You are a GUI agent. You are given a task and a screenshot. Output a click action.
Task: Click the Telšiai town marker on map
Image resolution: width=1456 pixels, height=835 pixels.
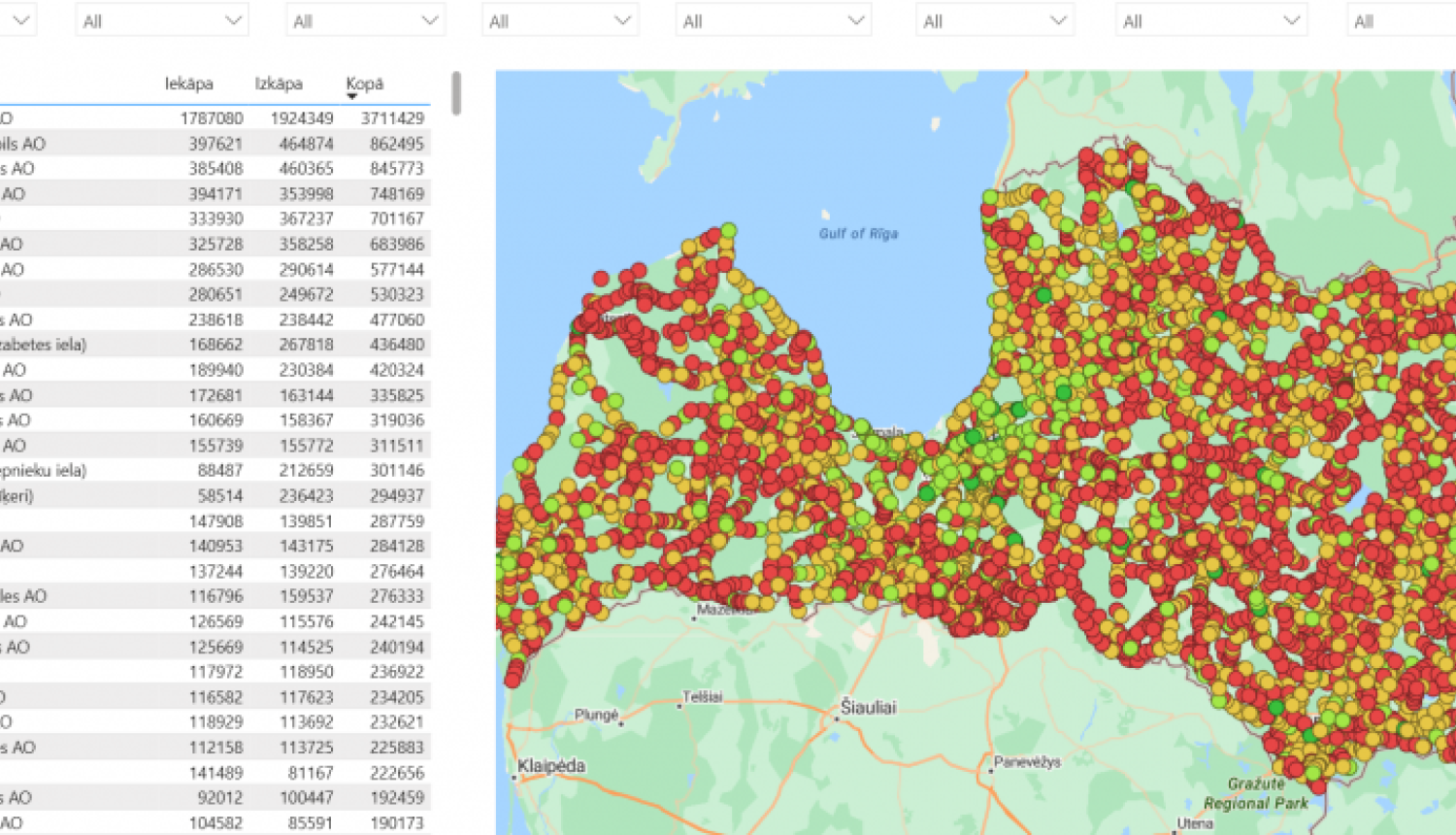pos(679,706)
